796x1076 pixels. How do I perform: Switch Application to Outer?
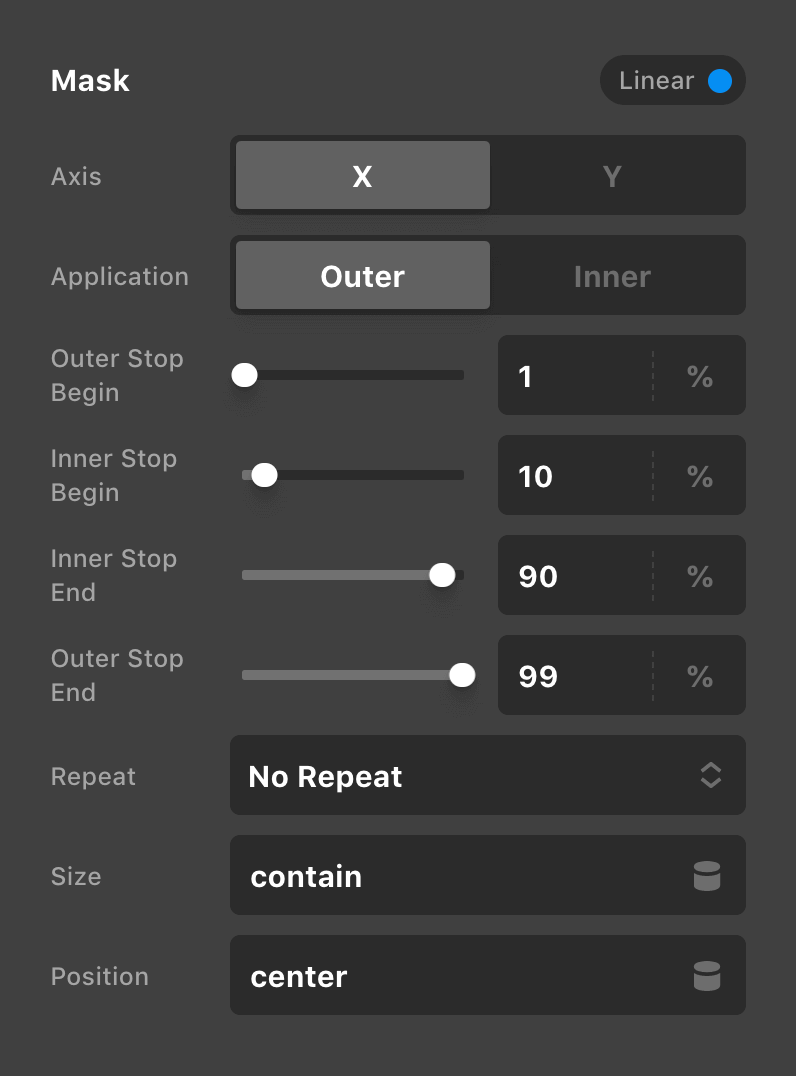(363, 276)
